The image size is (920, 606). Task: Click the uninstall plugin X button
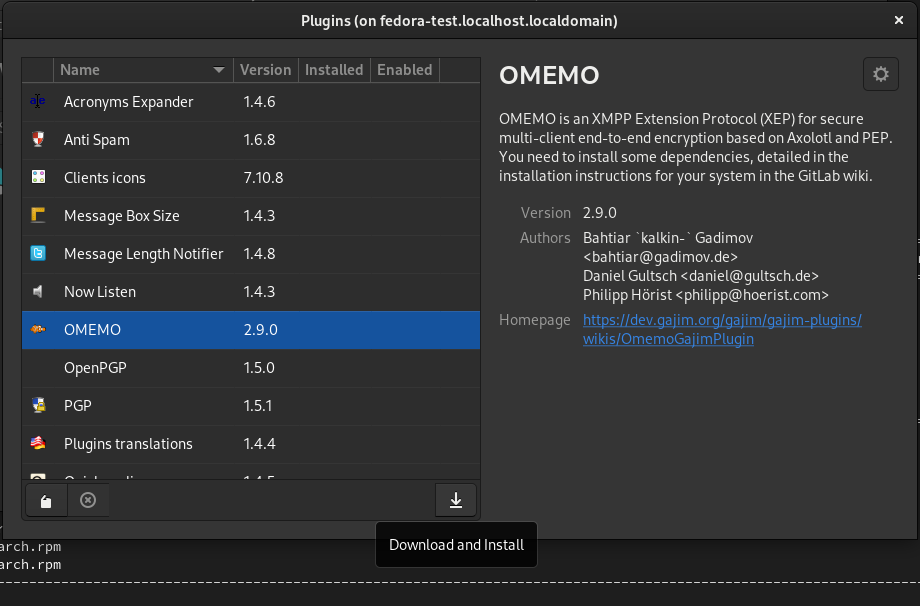coord(88,500)
